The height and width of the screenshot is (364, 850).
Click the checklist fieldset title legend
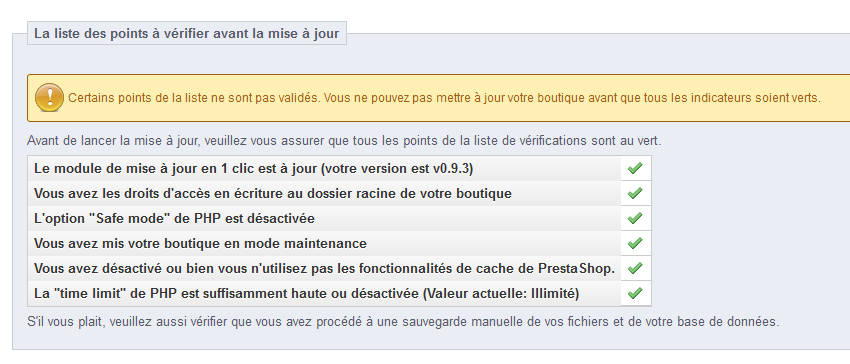(186, 33)
